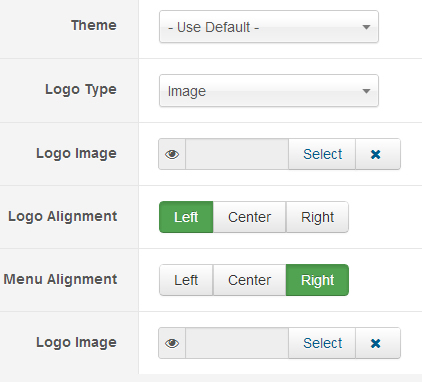
Task: Clear the logo image under Logo Type row
Action: (378, 154)
